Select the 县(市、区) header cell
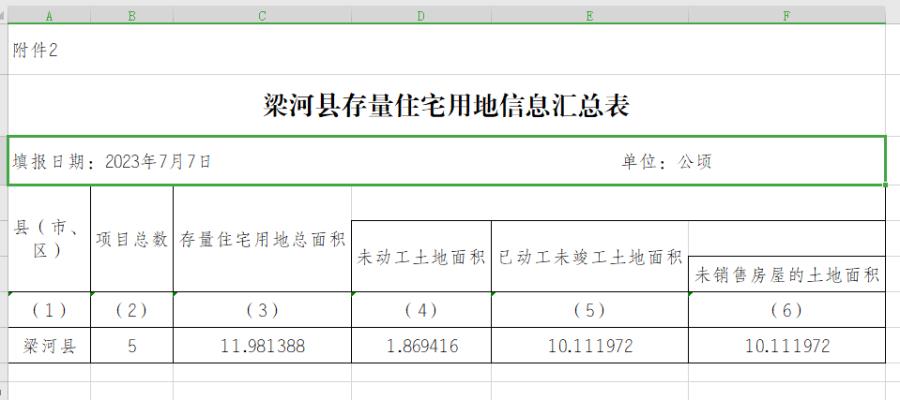 [x=50, y=240]
